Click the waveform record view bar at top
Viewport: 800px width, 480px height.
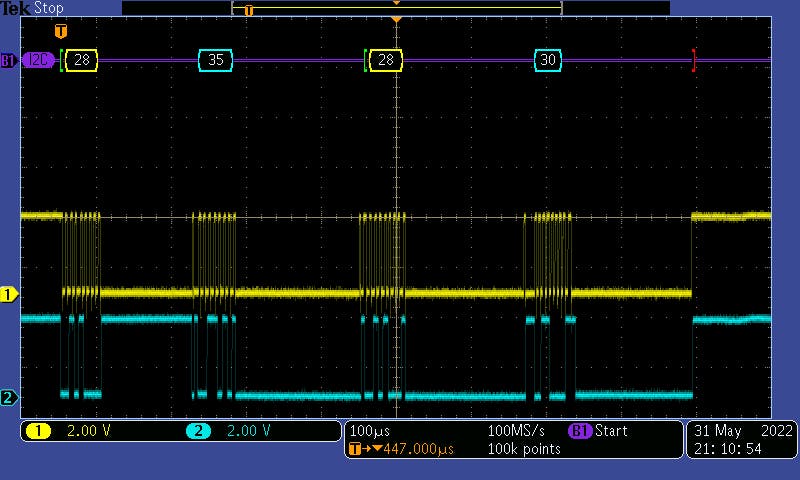396,8
